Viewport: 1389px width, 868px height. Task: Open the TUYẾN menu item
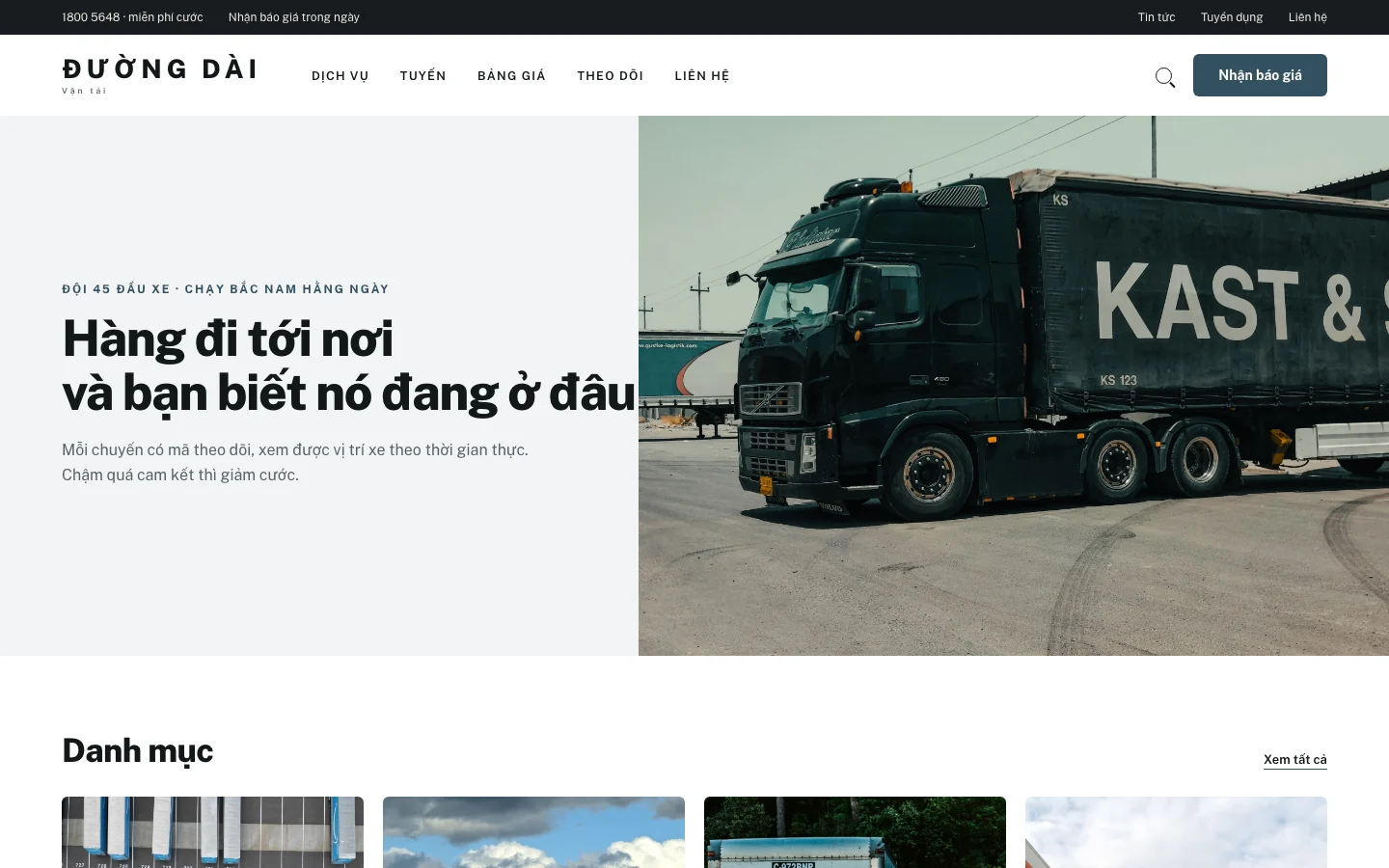coord(423,76)
